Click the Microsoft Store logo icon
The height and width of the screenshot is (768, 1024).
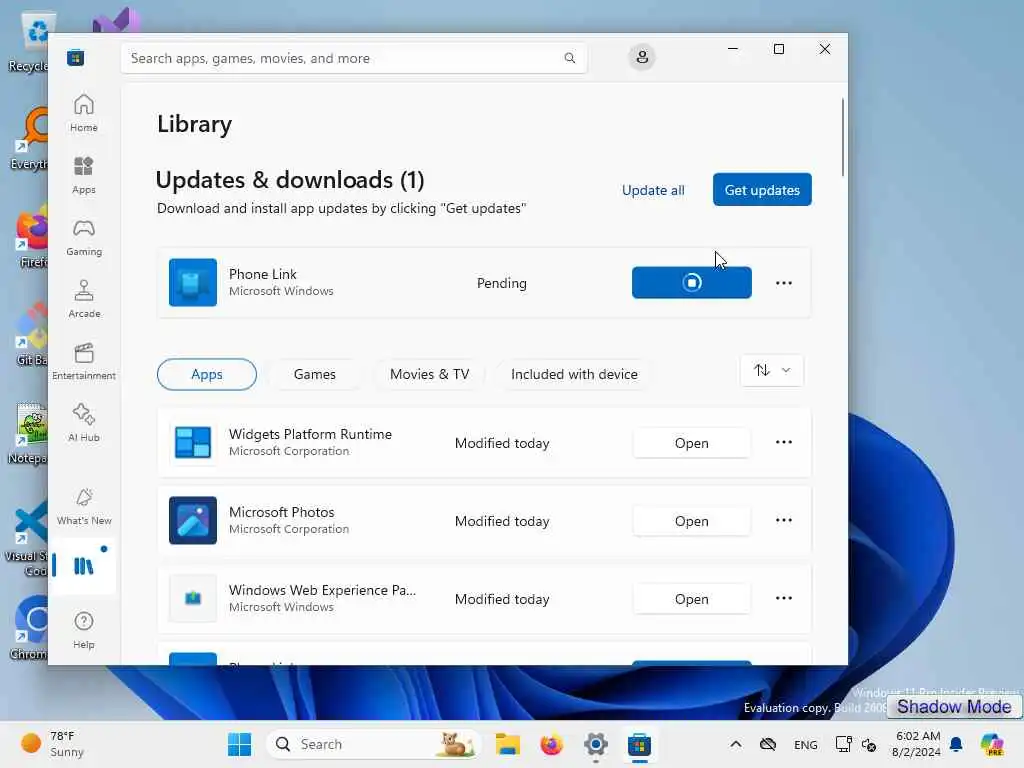pos(76,57)
